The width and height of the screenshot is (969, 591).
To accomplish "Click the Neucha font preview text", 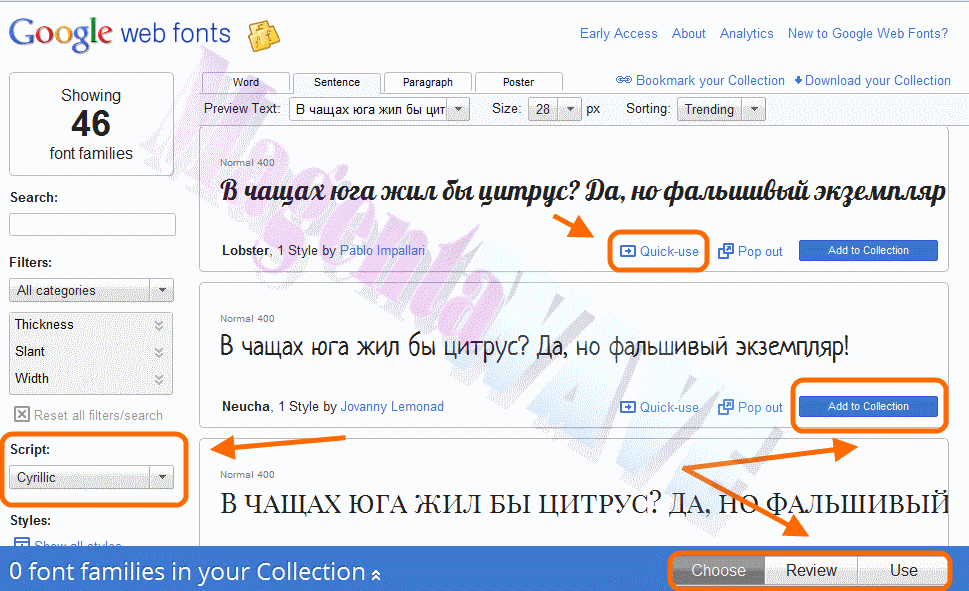I will pos(535,347).
